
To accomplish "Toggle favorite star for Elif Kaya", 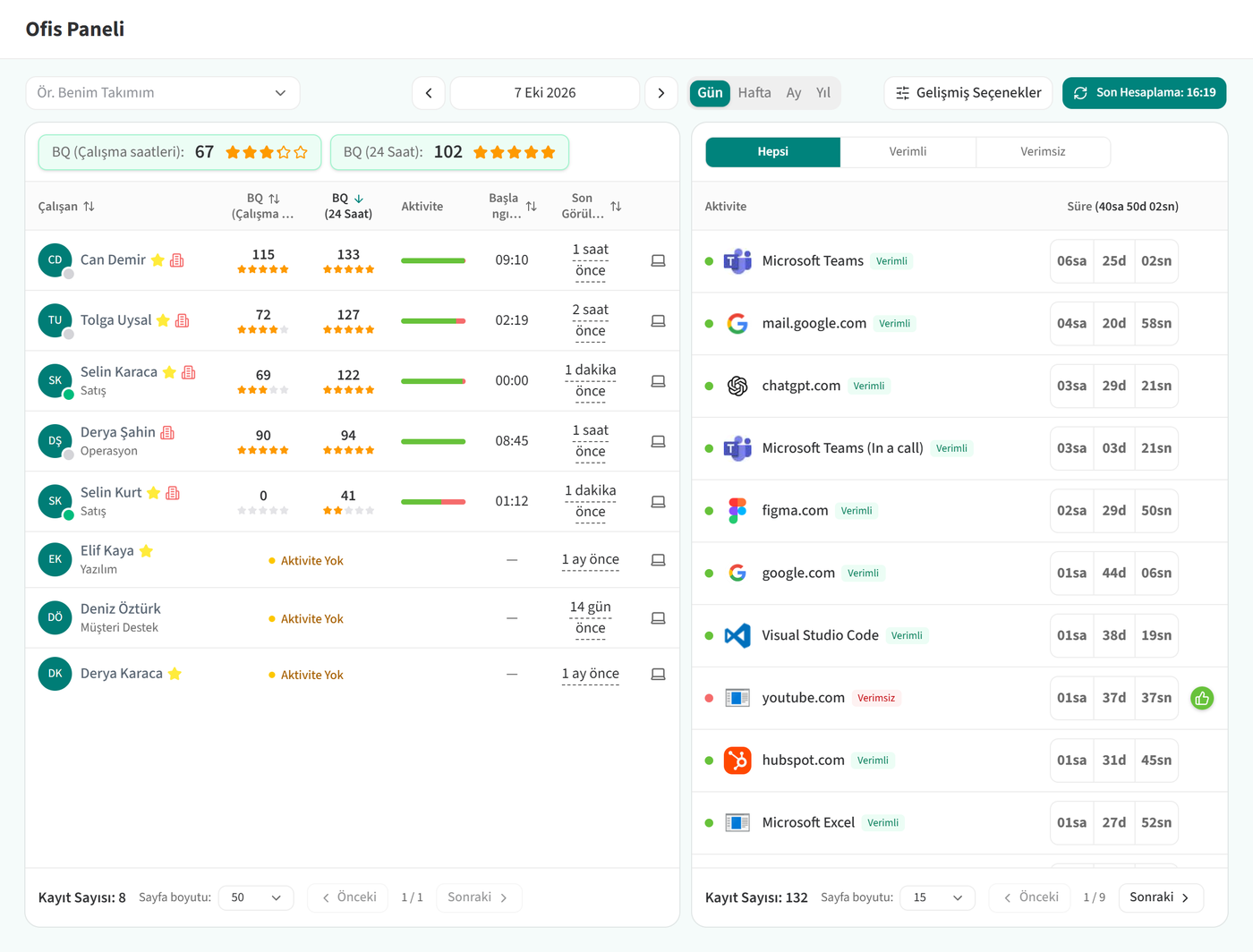I will (146, 551).
